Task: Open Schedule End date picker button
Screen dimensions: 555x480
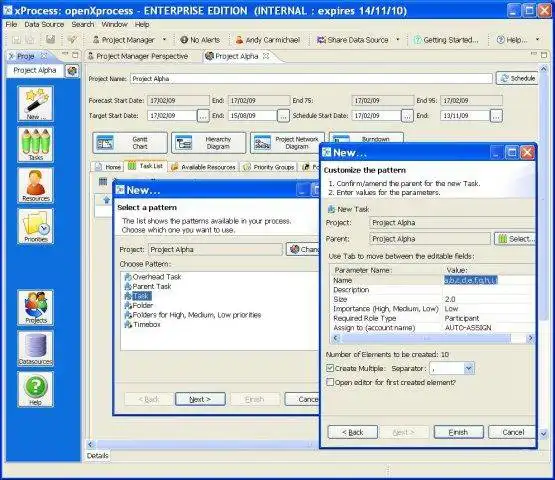Action: [496, 116]
